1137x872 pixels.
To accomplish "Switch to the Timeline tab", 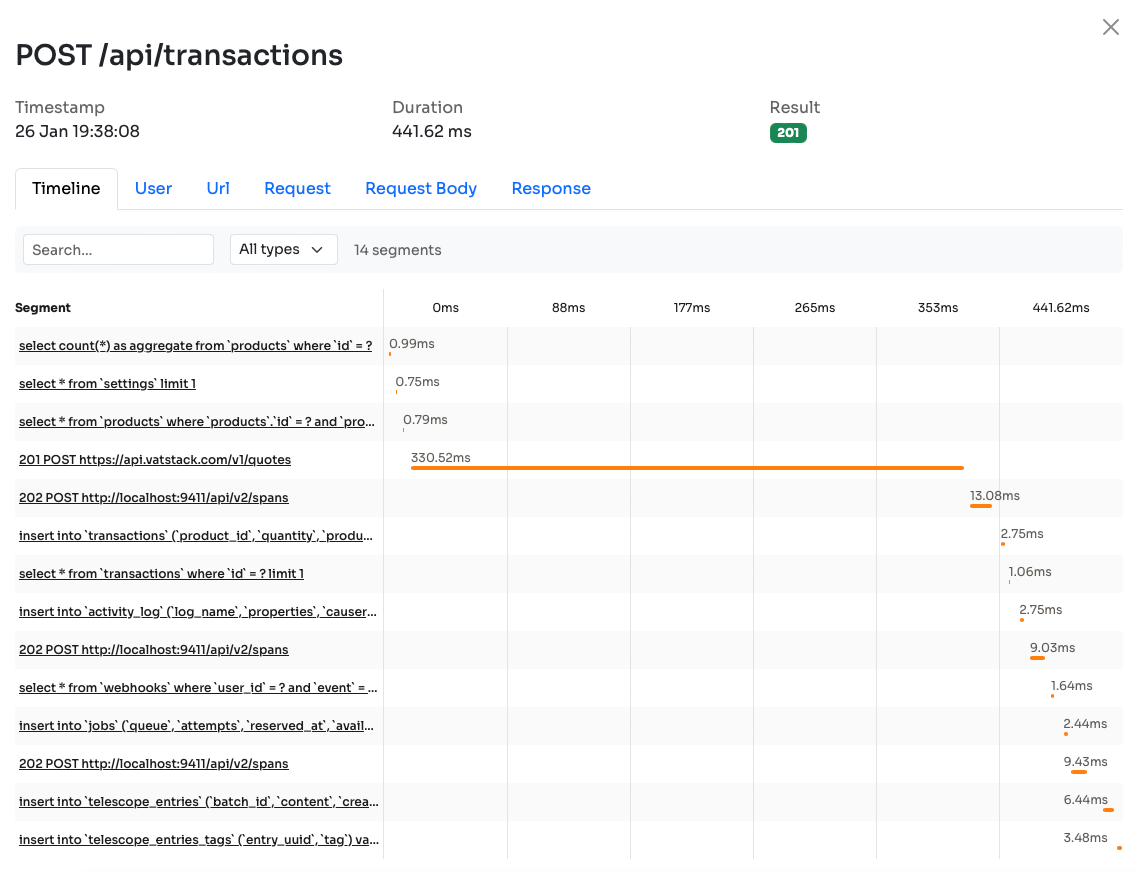I will pyautogui.click(x=66, y=188).
